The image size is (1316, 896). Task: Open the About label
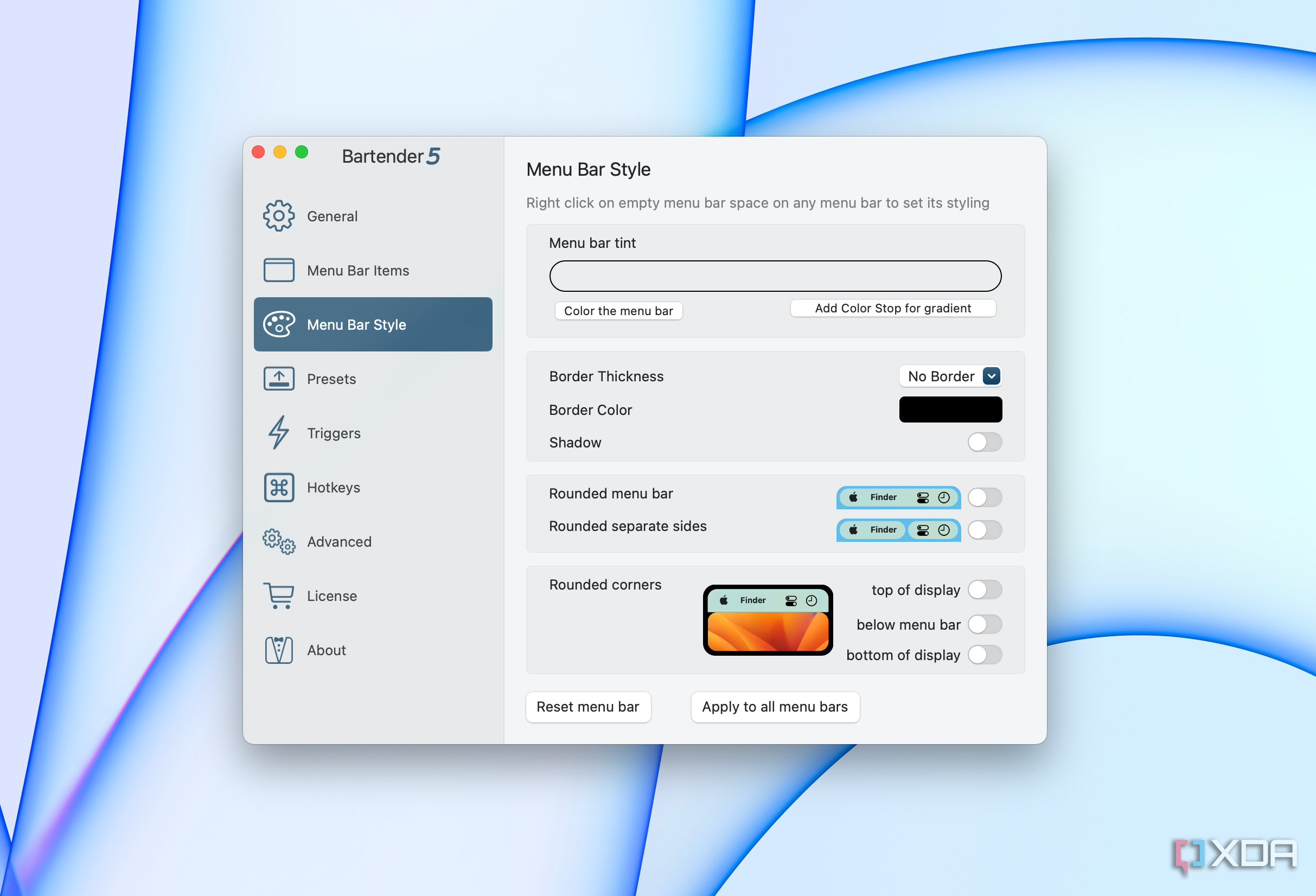(326, 650)
